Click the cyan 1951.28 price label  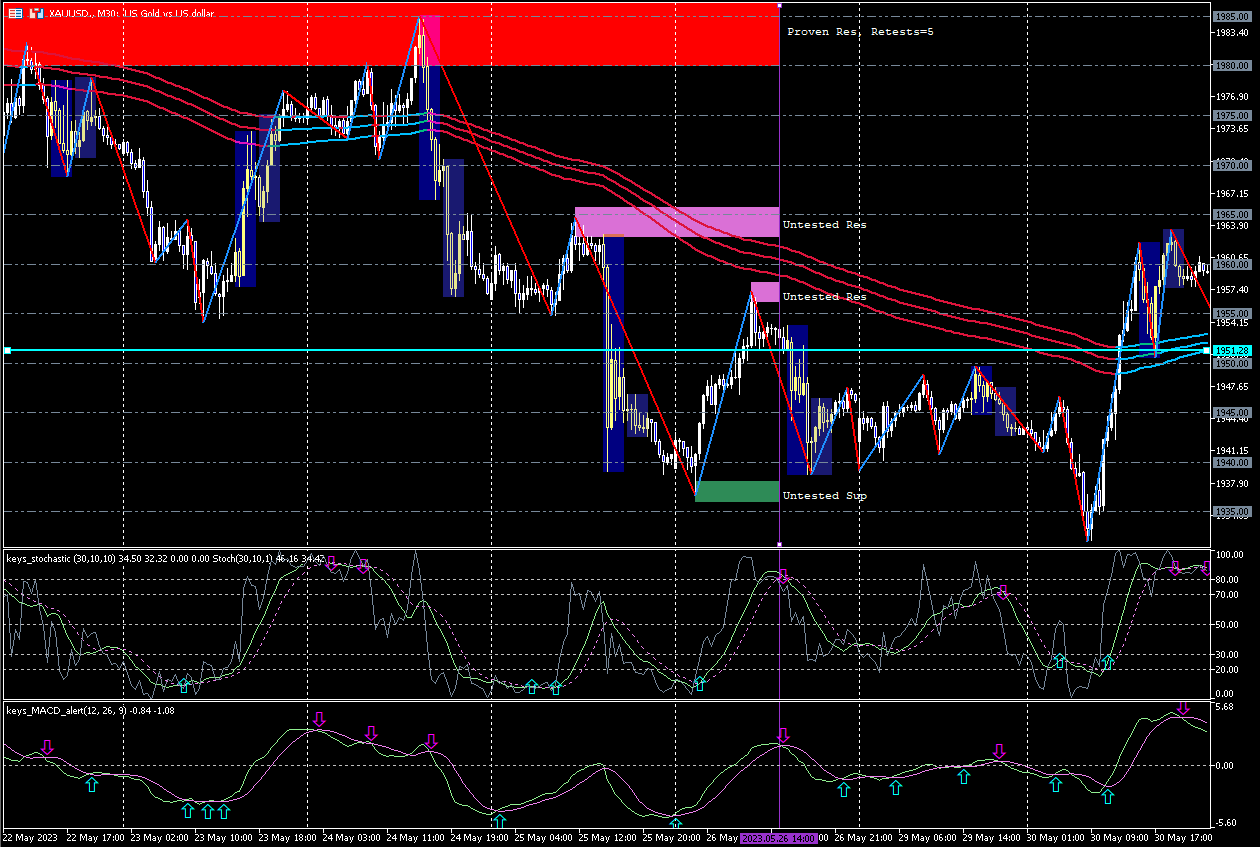click(1232, 351)
